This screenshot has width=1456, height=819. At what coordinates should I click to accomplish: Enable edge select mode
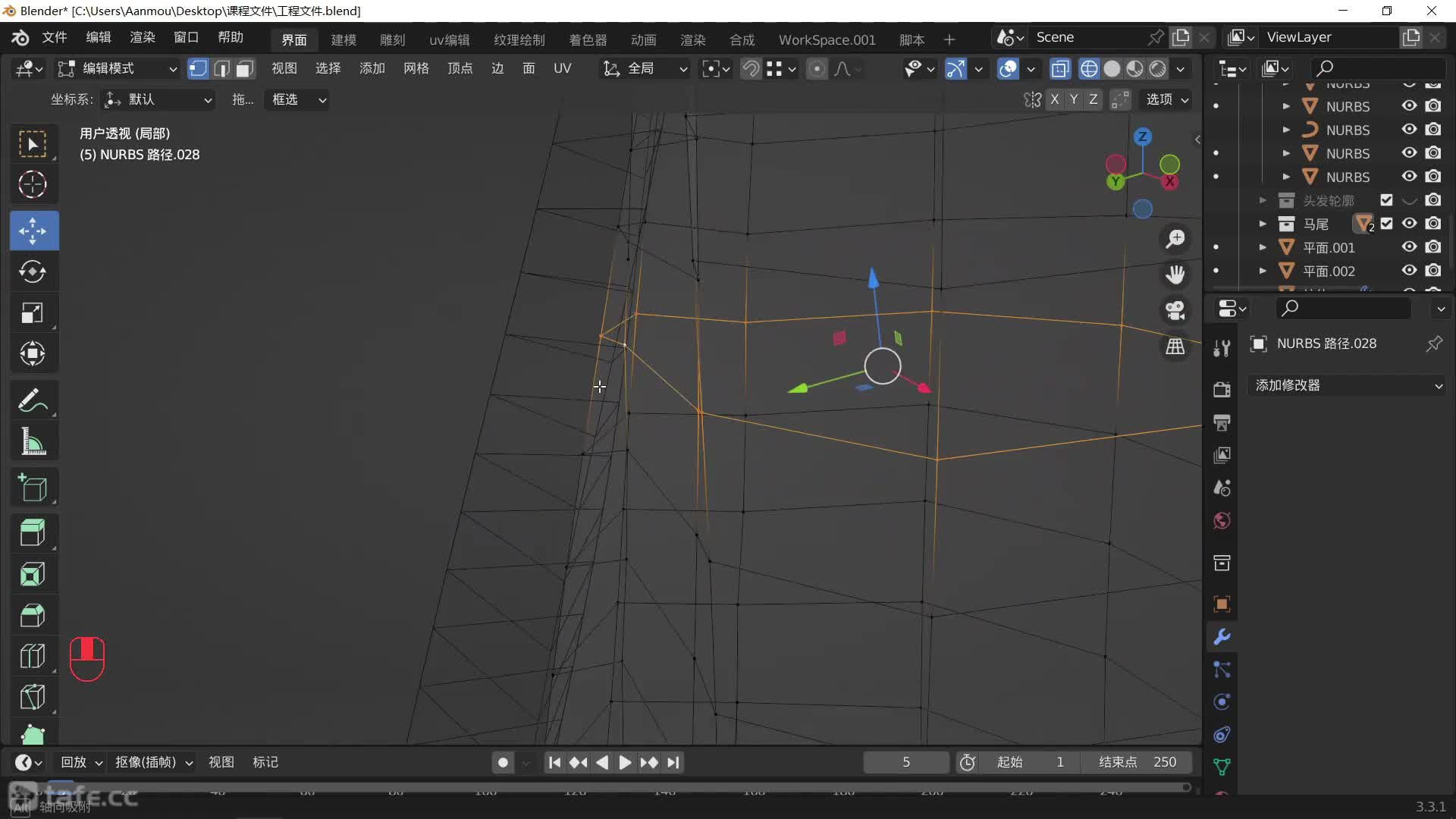coord(221,69)
